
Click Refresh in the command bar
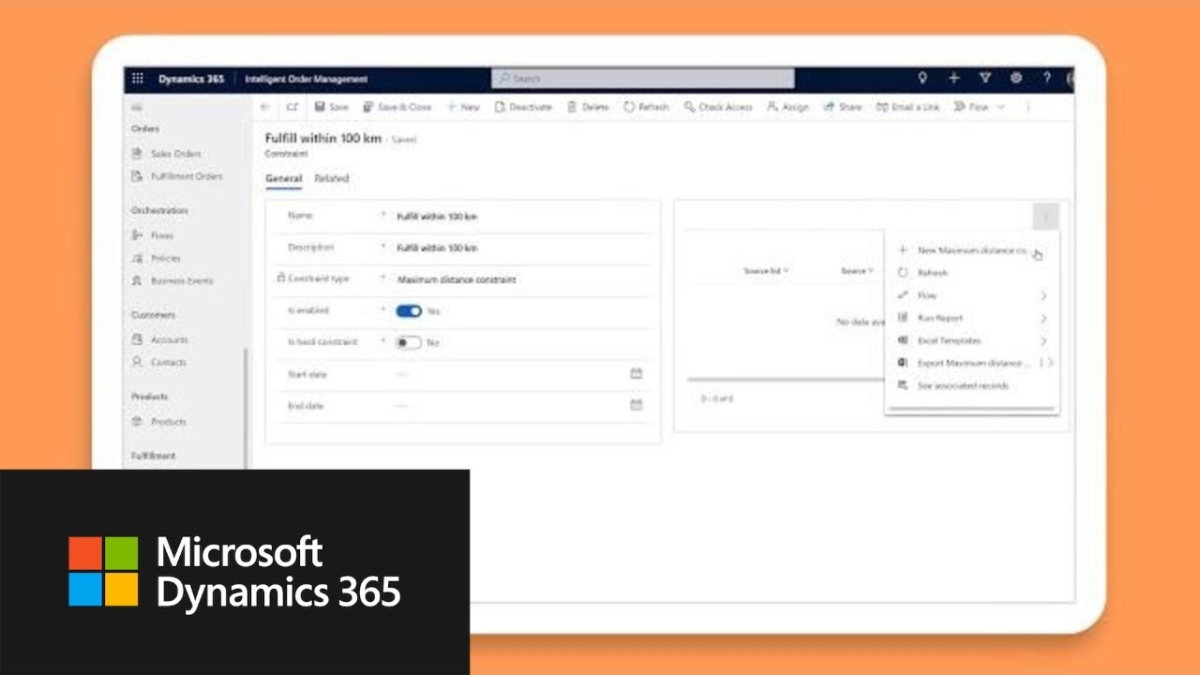645,107
